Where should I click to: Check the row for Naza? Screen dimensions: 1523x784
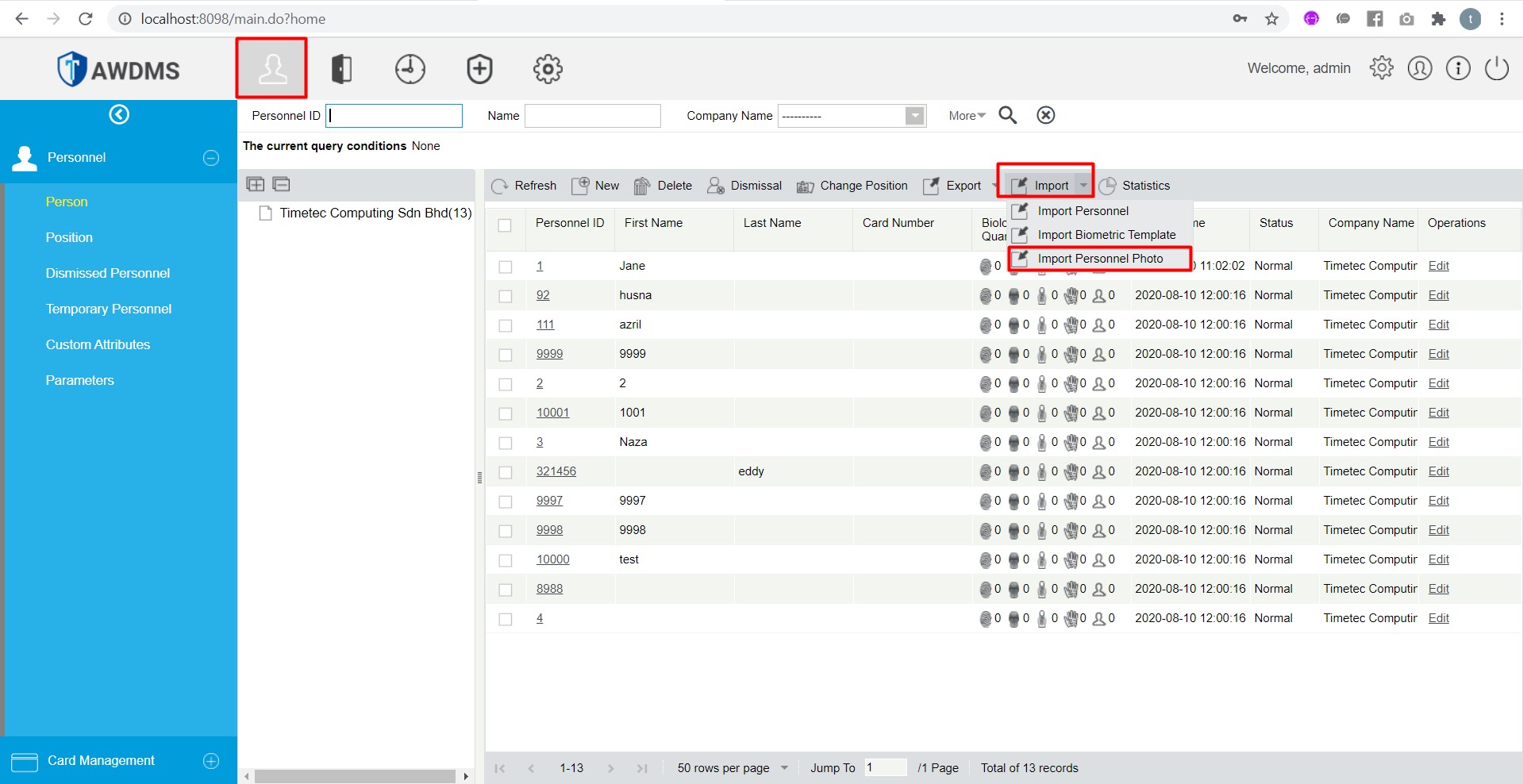click(505, 443)
